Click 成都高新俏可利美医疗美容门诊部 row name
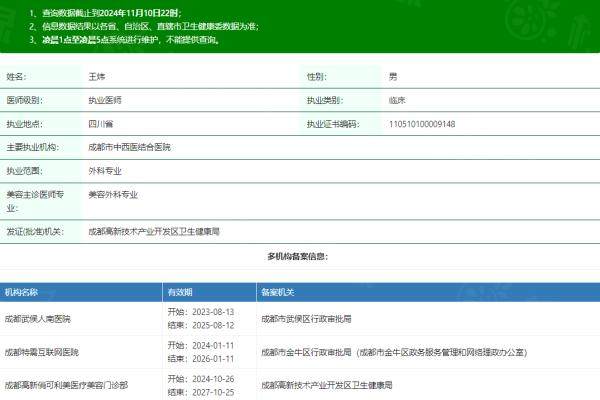 (x=66, y=385)
